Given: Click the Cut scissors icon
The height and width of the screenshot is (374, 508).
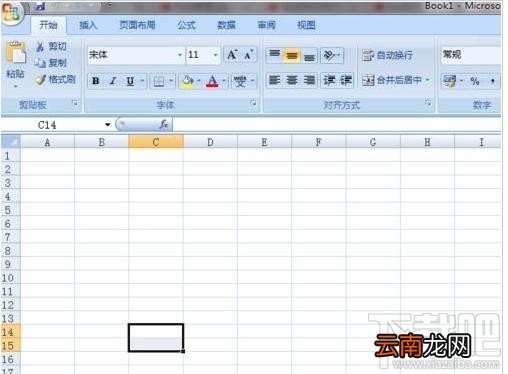Looking at the screenshot, I should coord(40,47).
